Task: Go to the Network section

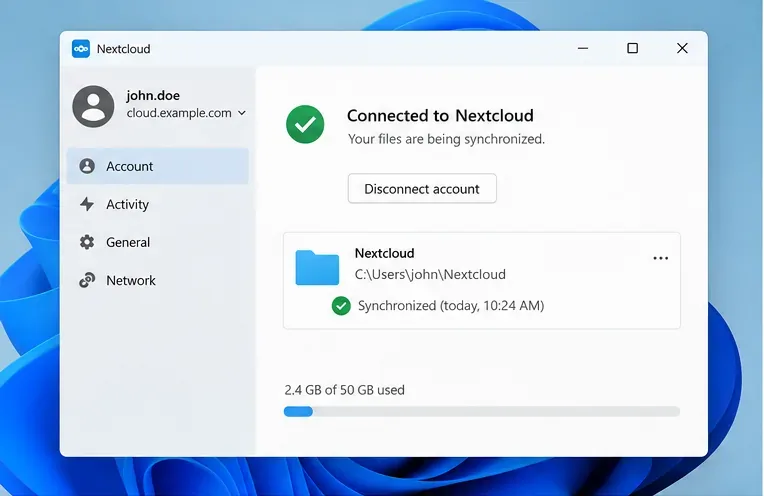Action: click(x=158, y=280)
